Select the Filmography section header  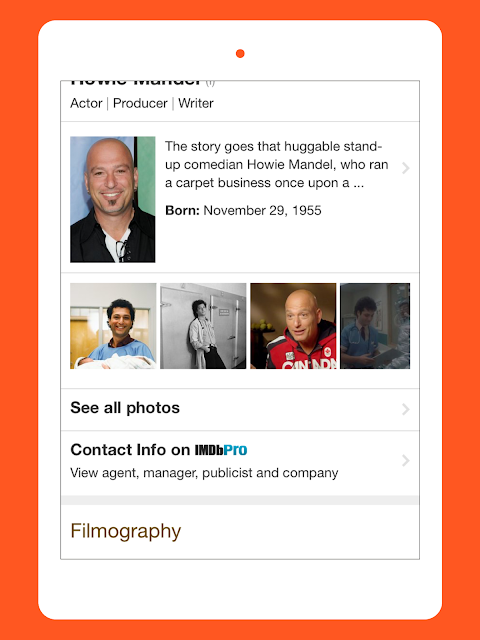pyautogui.click(x=126, y=531)
